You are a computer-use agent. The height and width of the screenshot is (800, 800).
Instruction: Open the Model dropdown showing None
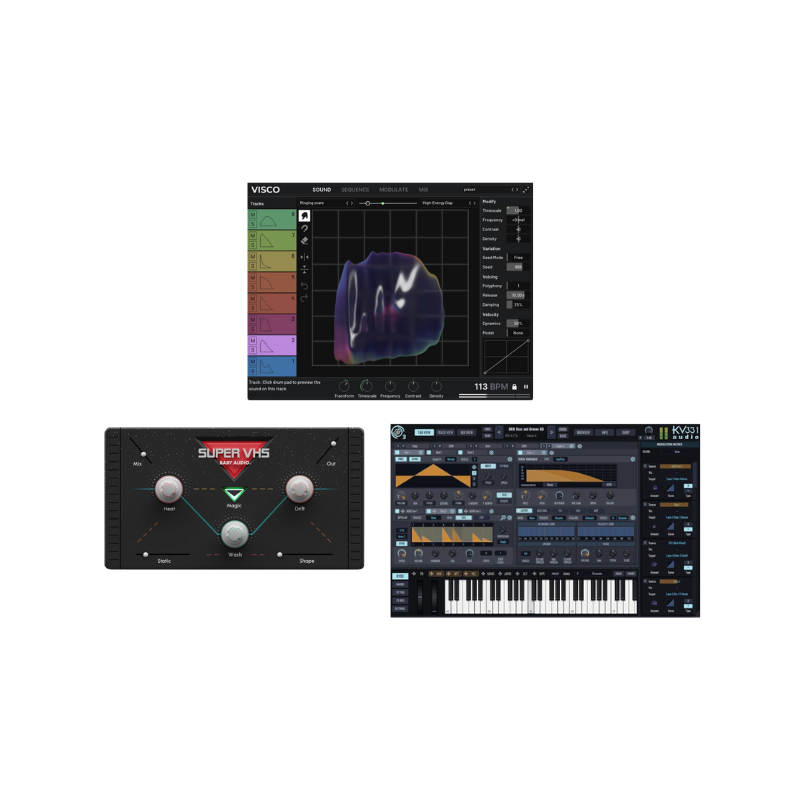tap(520, 333)
